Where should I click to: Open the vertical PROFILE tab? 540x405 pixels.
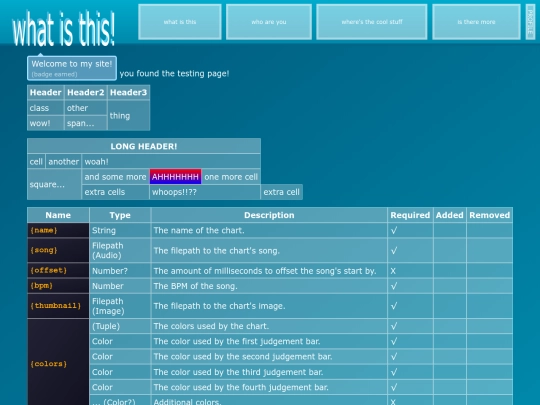[530, 22]
